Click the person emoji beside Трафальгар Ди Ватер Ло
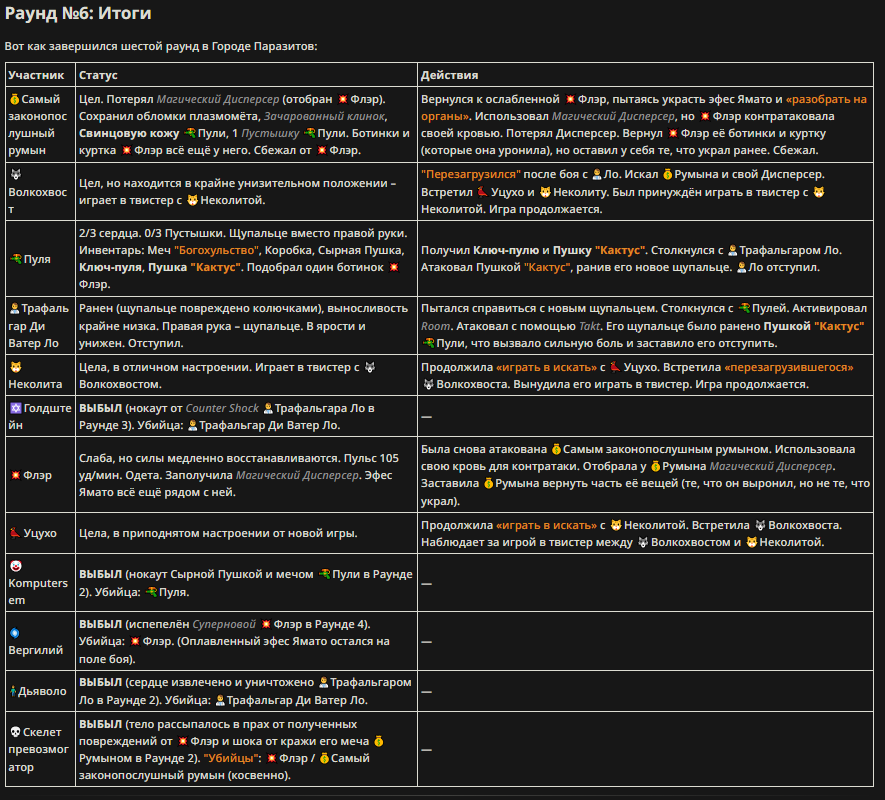The width and height of the screenshot is (885, 800). (14, 309)
